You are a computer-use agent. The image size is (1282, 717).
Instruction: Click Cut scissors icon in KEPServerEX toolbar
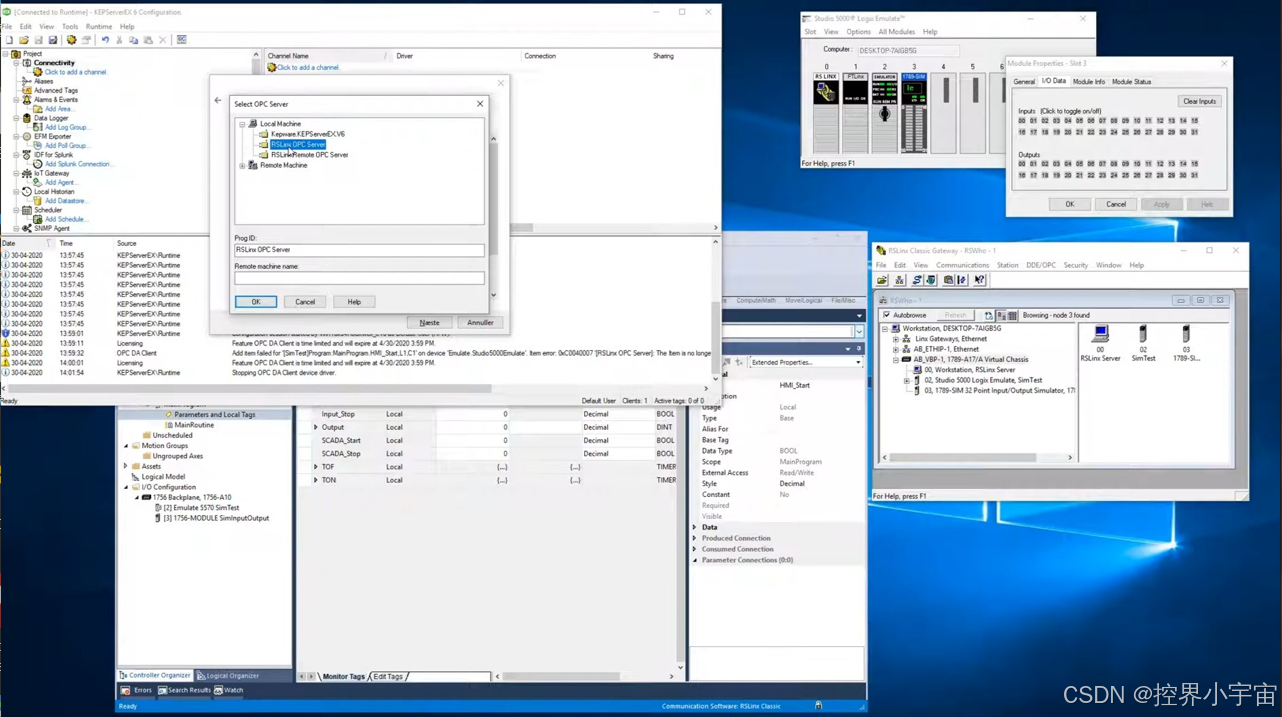pyautogui.click(x=119, y=40)
